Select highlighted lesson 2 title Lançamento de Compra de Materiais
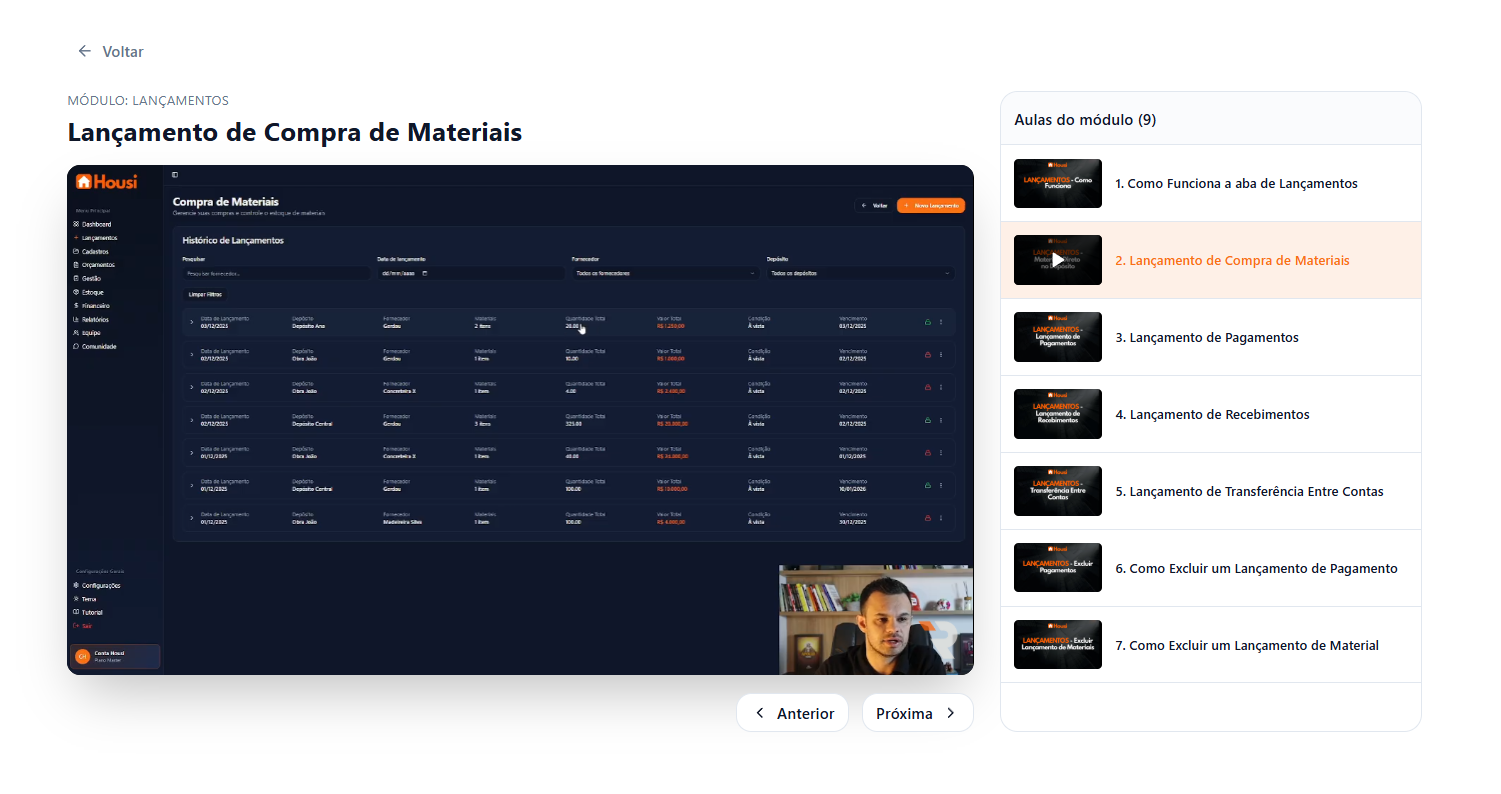 click(x=1232, y=261)
